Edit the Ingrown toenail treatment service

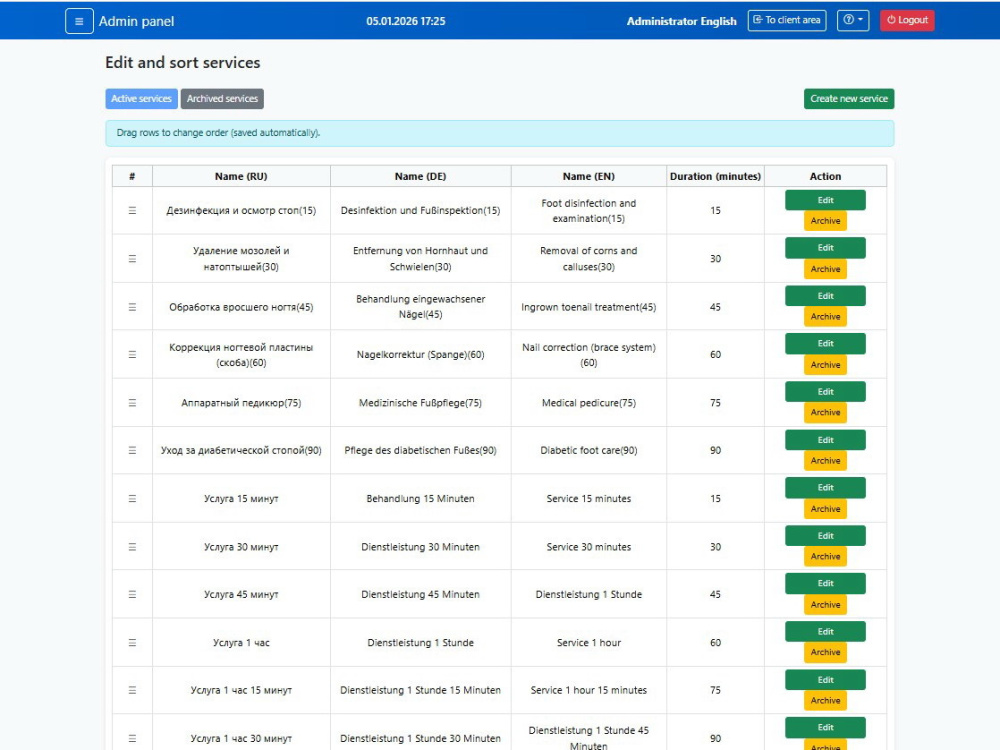click(825, 296)
